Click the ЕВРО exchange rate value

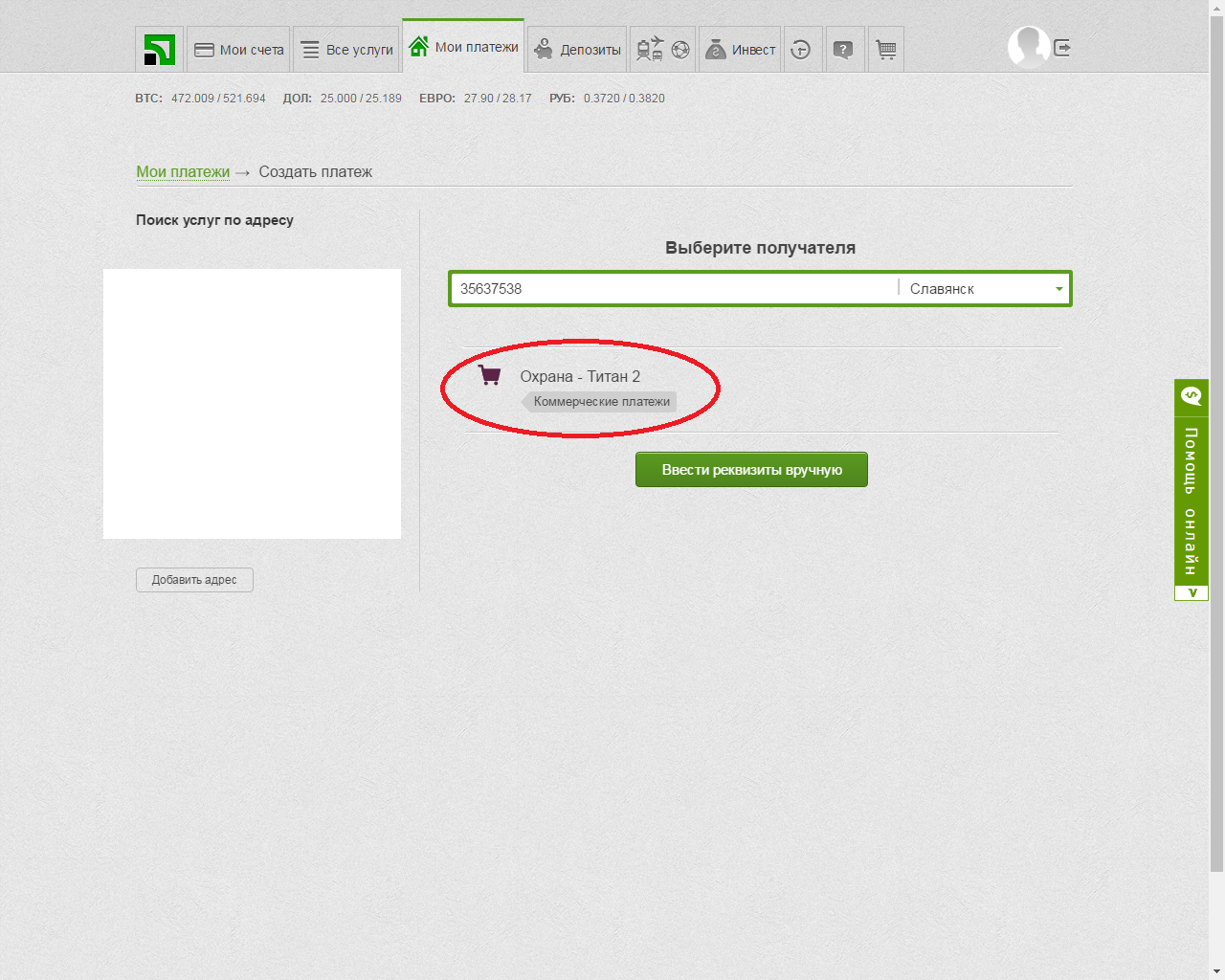[498, 99]
